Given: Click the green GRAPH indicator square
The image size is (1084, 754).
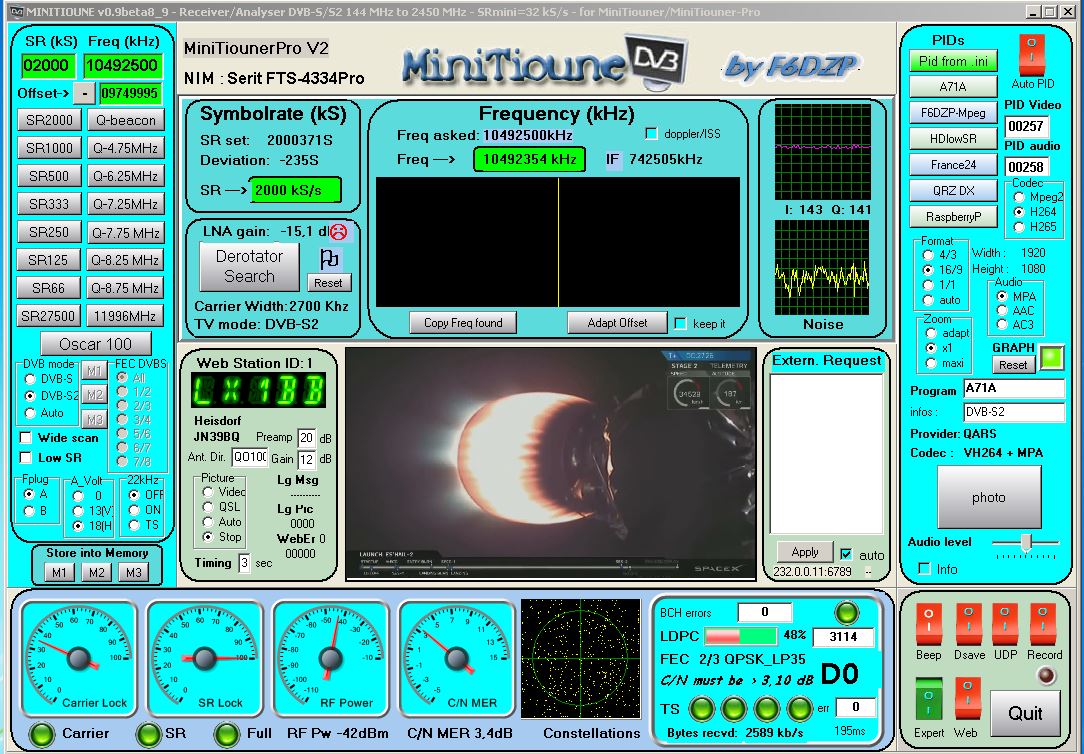Looking at the screenshot, I should point(1051,357).
